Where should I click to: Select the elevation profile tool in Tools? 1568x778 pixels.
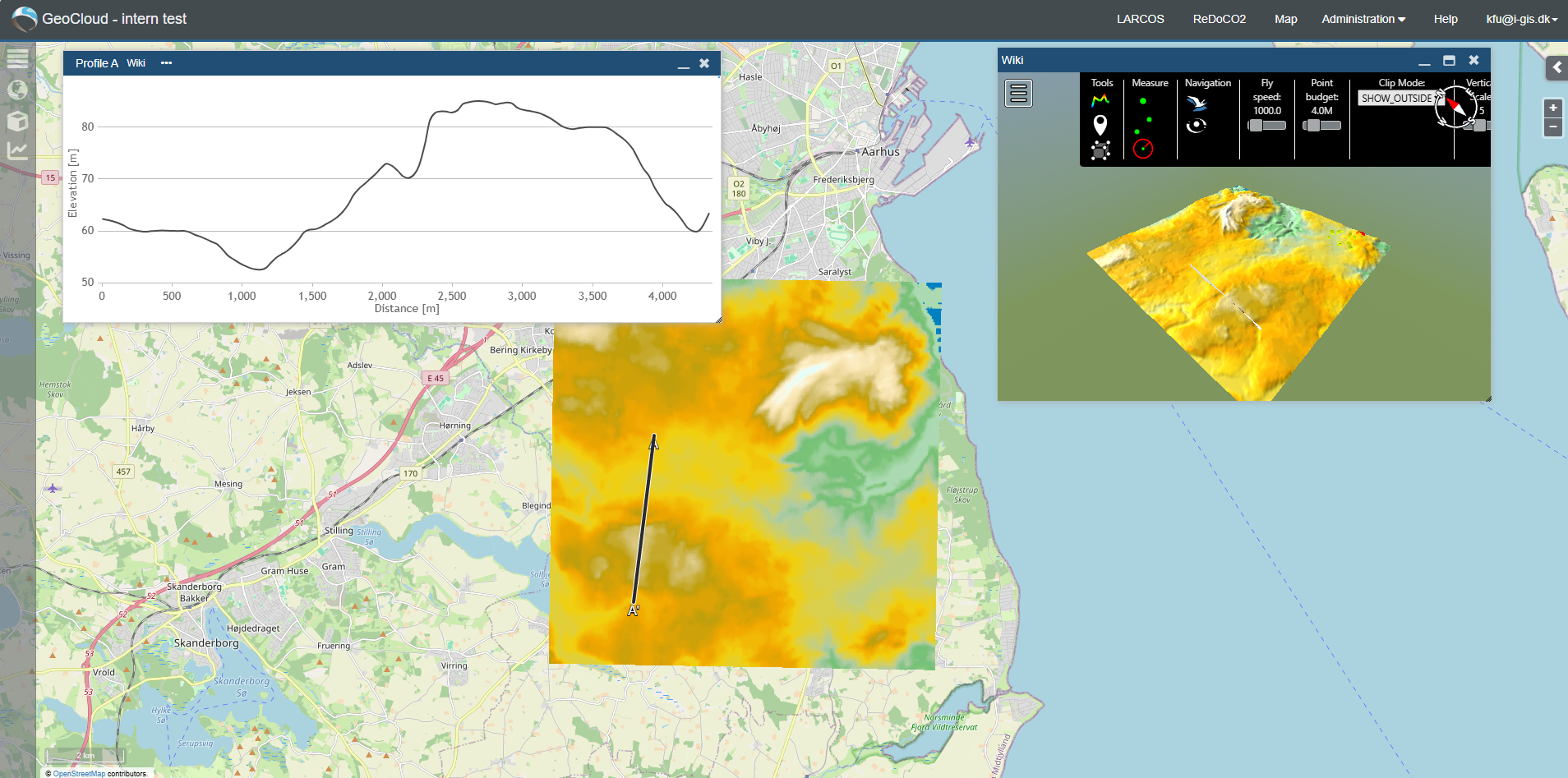point(1100,101)
